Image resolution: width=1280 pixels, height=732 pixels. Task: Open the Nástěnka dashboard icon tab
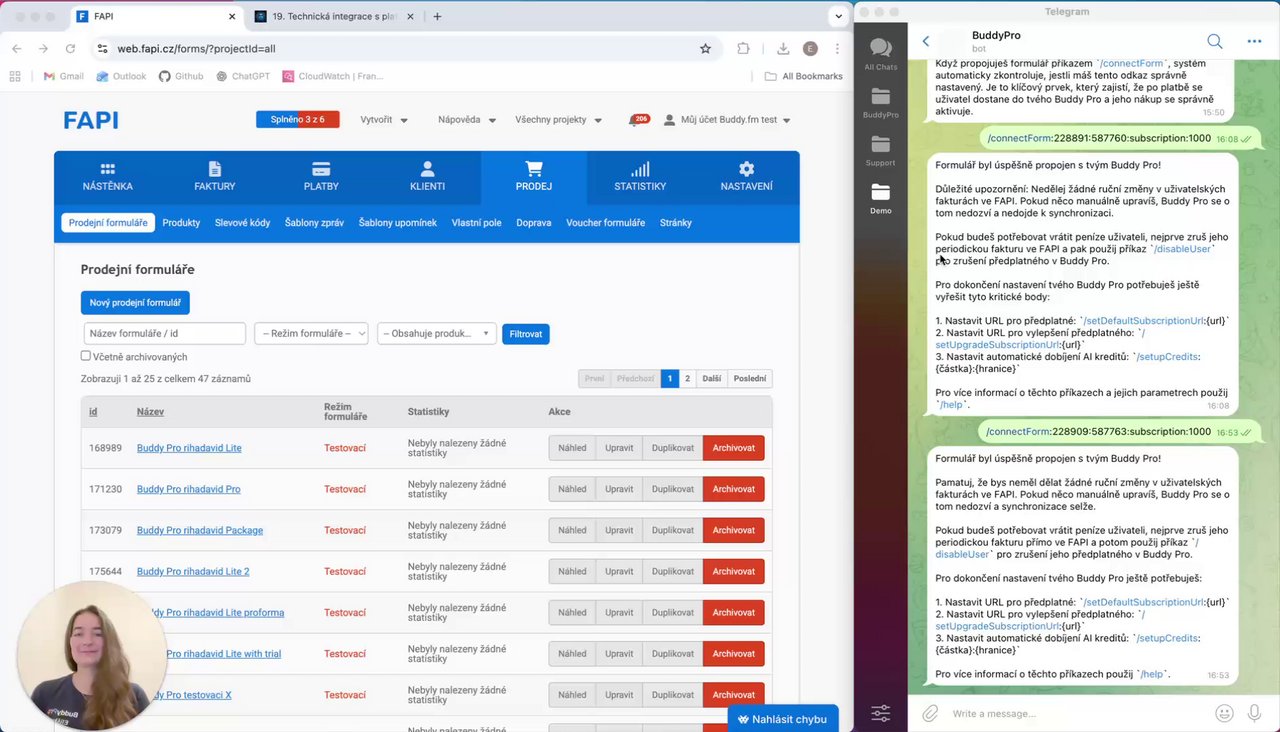107,176
